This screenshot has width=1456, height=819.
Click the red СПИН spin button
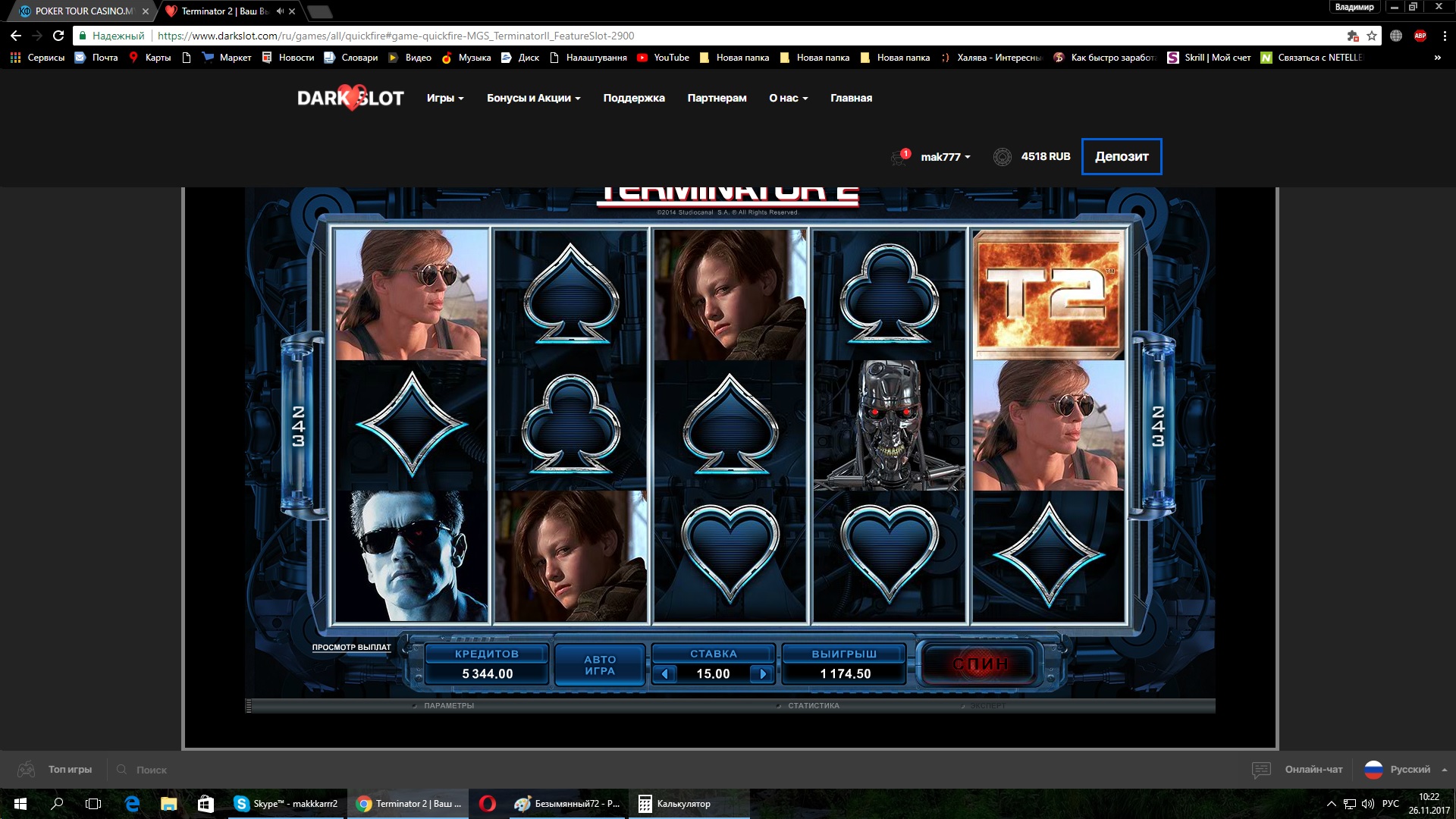(x=979, y=664)
